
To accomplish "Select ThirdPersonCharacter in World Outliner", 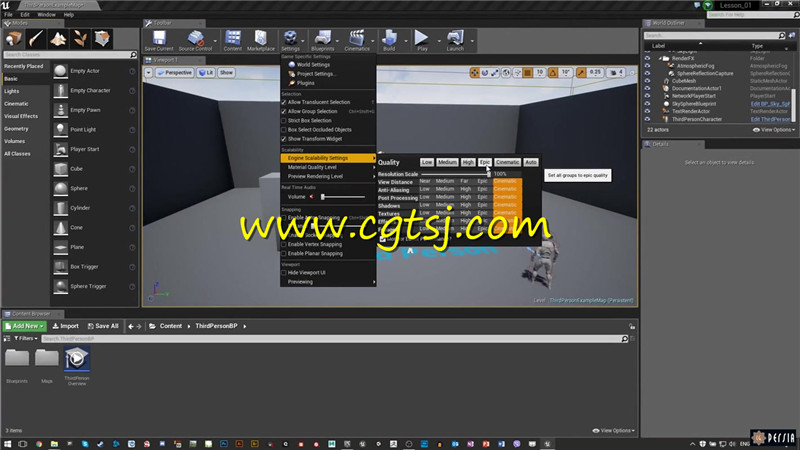I will tap(696, 119).
